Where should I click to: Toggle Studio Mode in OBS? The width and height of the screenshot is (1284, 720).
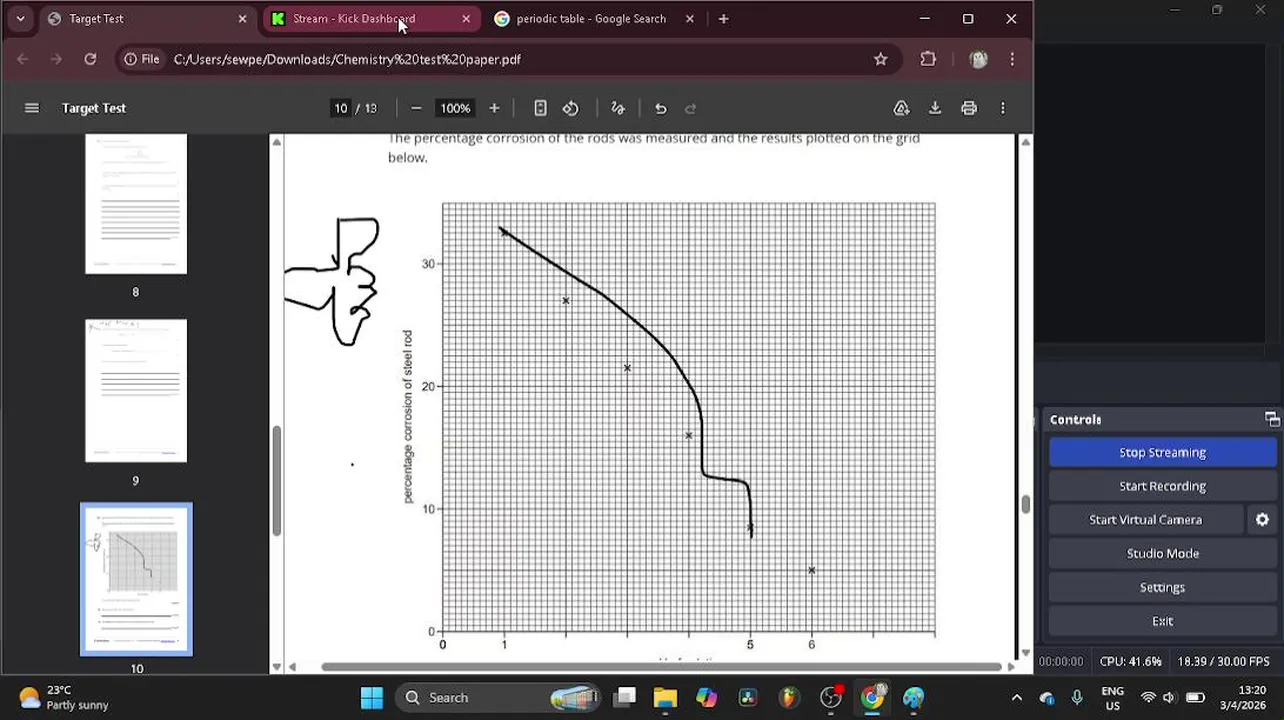tap(1162, 553)
